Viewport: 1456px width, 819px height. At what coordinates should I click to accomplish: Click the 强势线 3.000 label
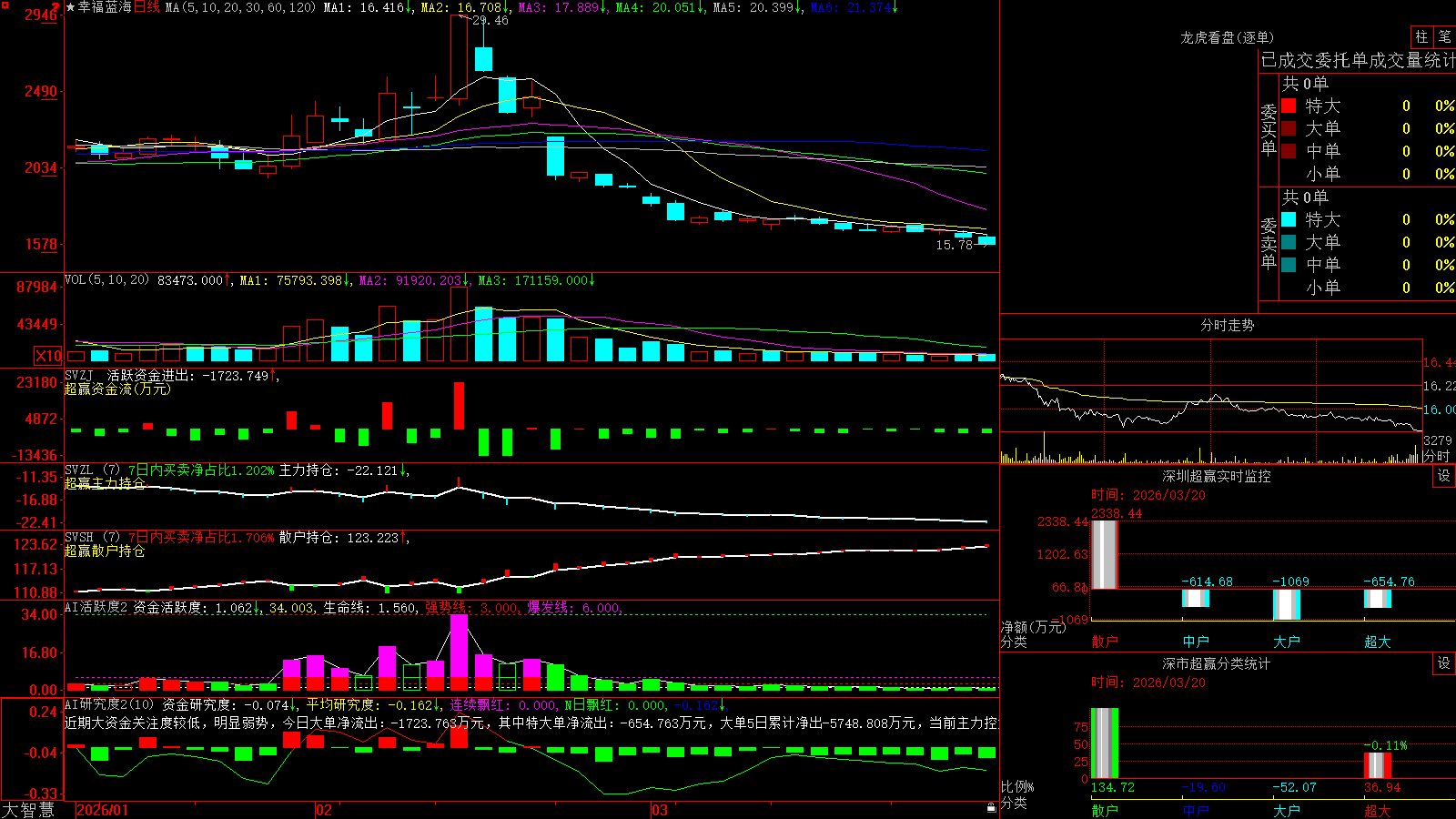tap(471, 607)
